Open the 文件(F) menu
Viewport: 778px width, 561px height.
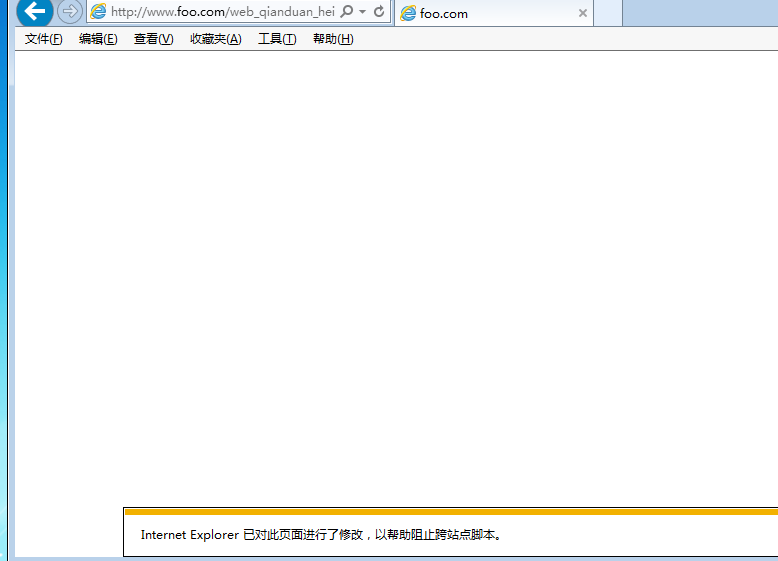[44, 39]
